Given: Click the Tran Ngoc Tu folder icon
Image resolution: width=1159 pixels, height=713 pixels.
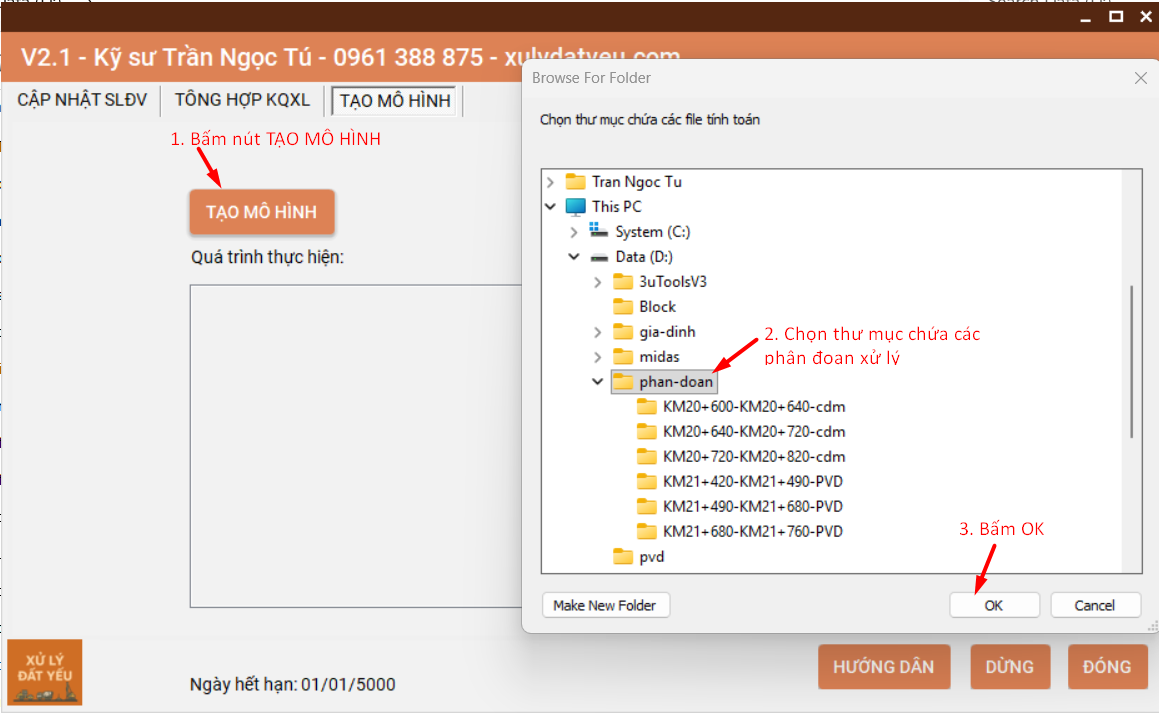Looking at the screenshot, I should pos(575,182).
